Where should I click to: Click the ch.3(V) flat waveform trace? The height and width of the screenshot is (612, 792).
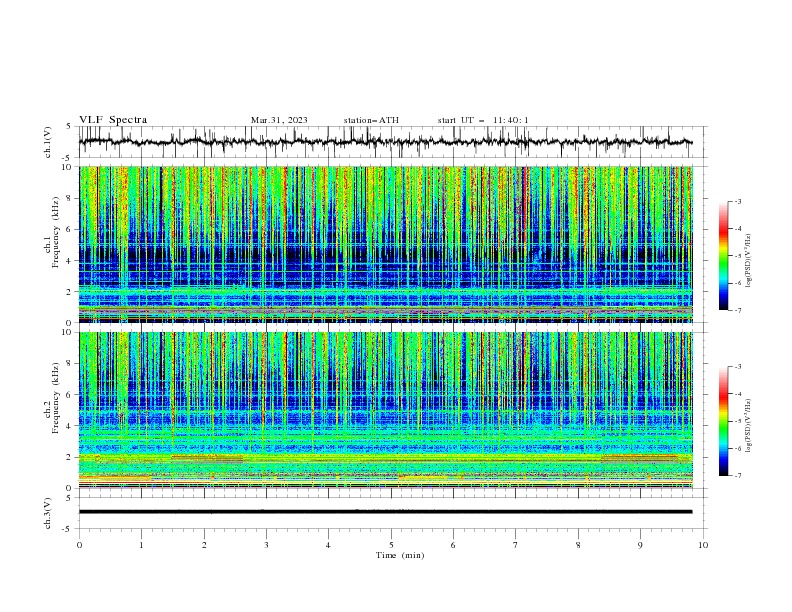coord(385,512)
